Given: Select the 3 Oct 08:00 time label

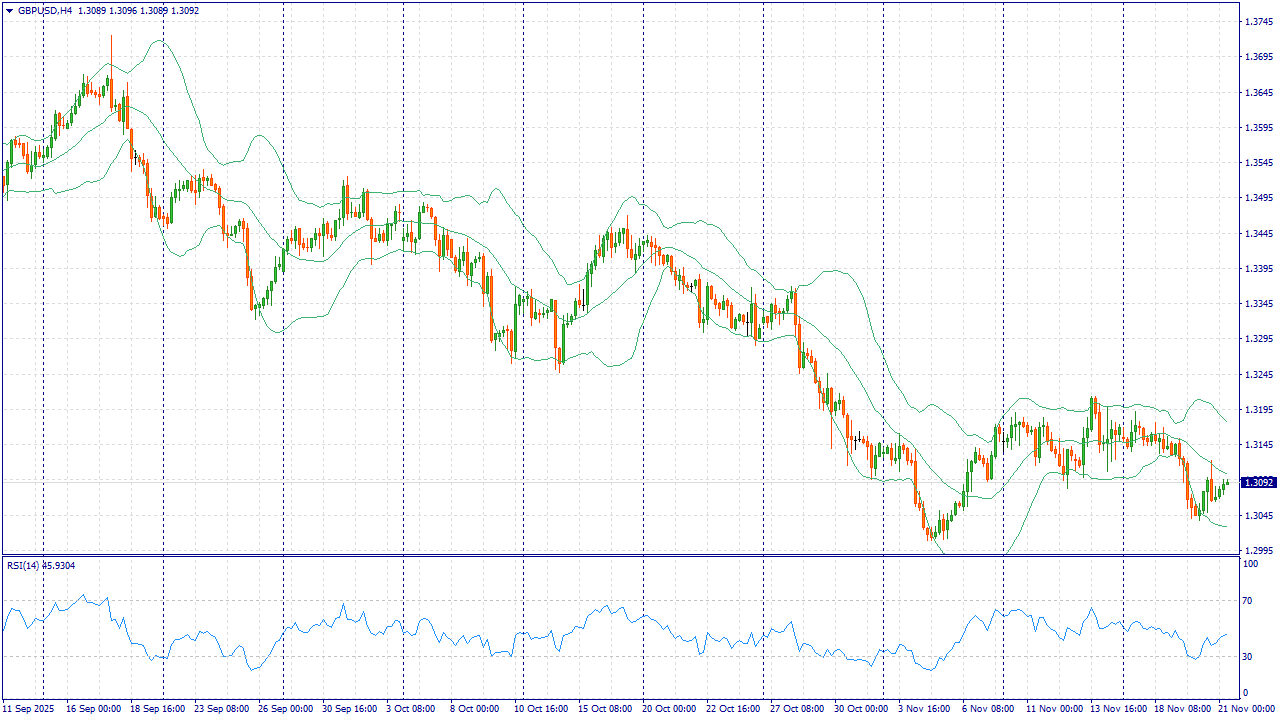Looking at the screenshot, I should tap(410, 708).
